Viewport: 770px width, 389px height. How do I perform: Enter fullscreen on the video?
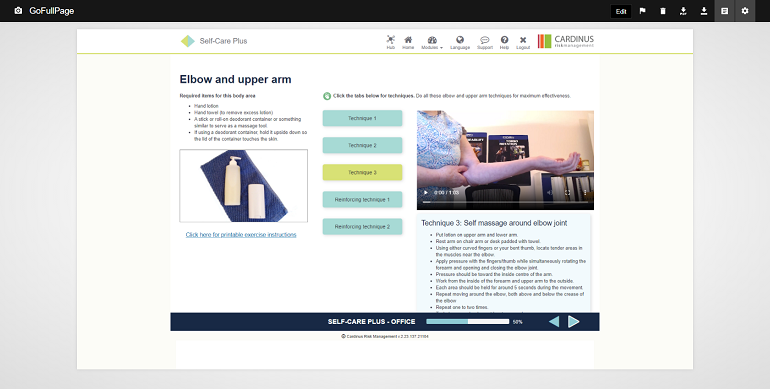point(568,193)
